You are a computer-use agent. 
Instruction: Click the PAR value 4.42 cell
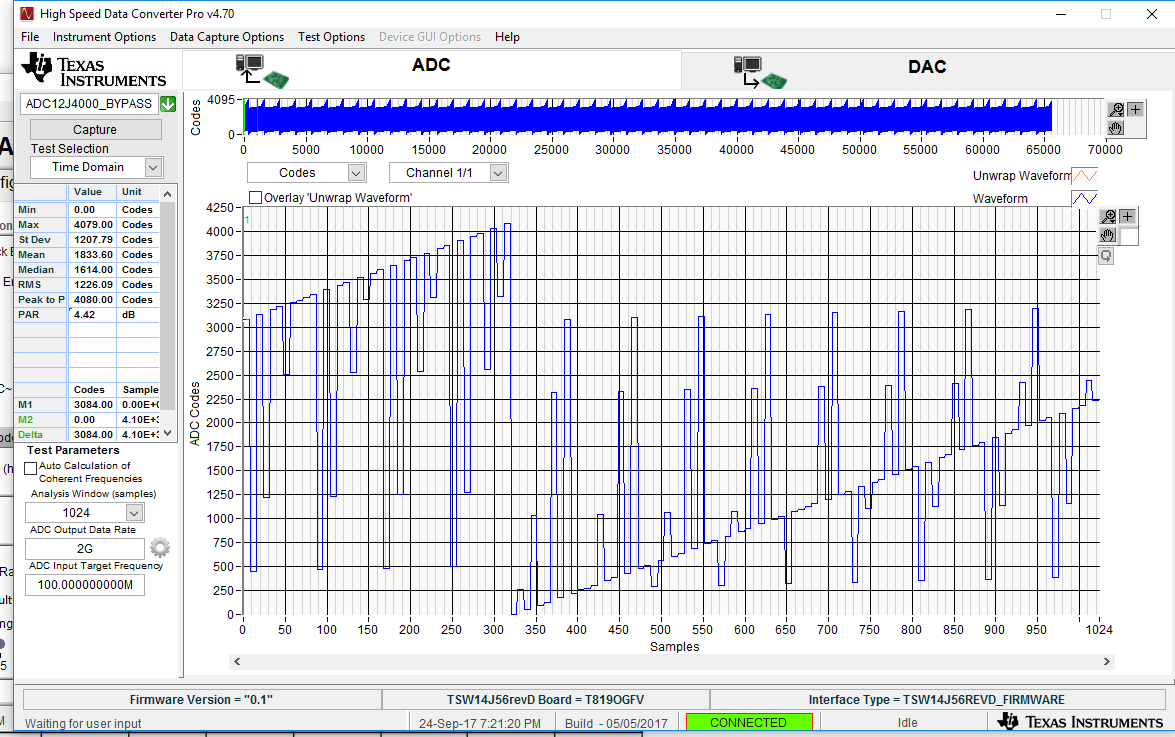click(x=93, y=315)
